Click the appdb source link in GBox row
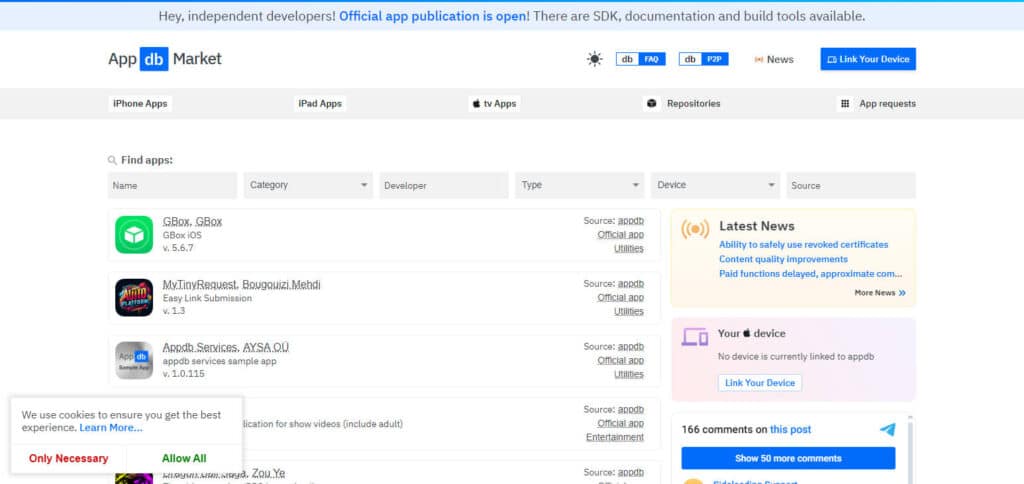 [x=631, y=221]
